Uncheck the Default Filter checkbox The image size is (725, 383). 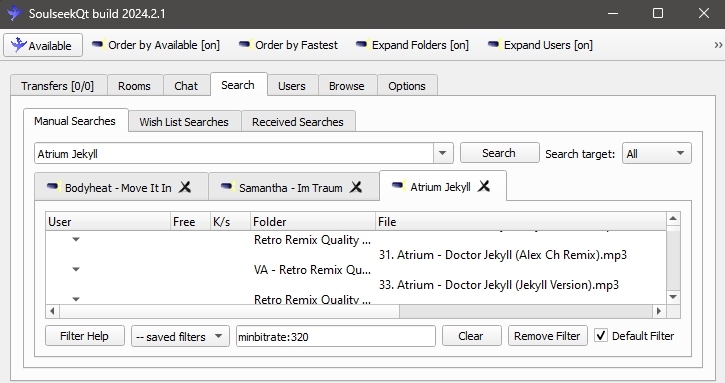[601, 335]
